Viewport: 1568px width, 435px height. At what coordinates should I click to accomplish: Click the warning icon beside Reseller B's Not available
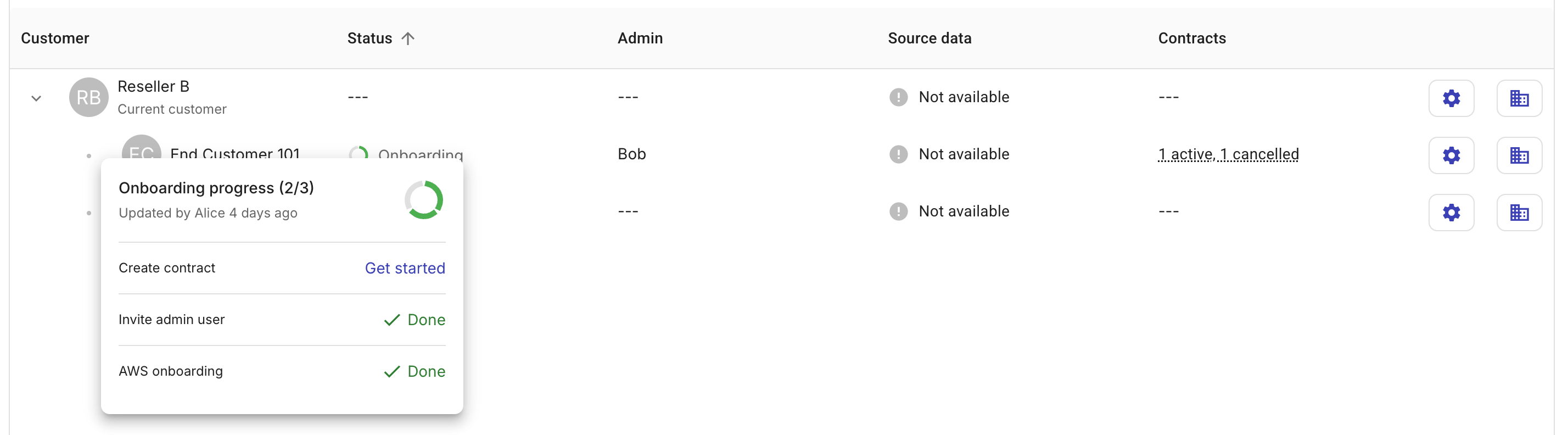tap(898, 97)
